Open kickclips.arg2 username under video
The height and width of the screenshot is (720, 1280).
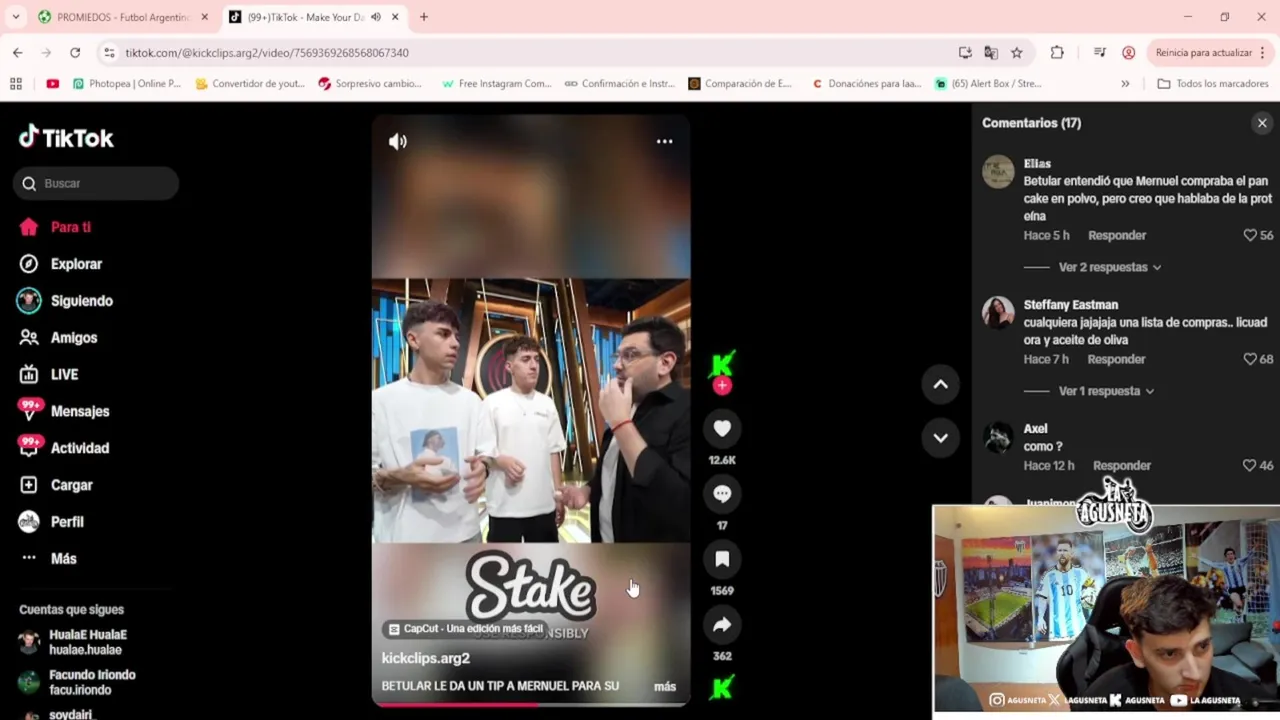click(x=425, y=658)
